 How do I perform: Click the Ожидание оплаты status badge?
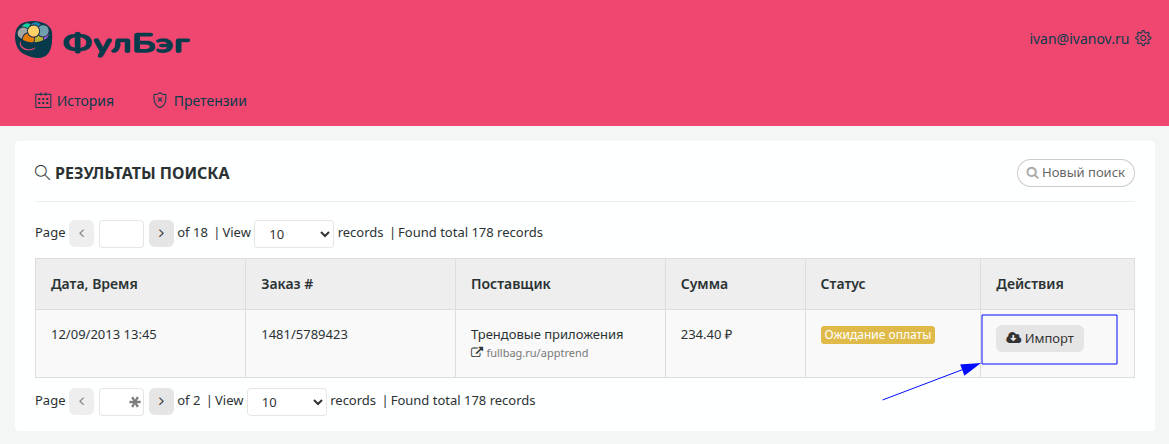point(878,335)
